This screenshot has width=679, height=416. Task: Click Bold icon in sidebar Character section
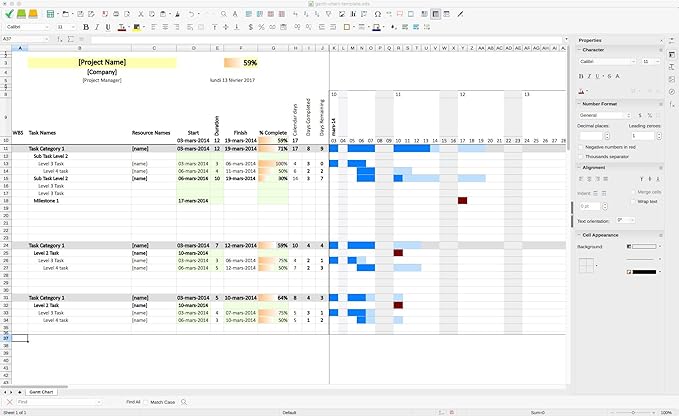581,76
